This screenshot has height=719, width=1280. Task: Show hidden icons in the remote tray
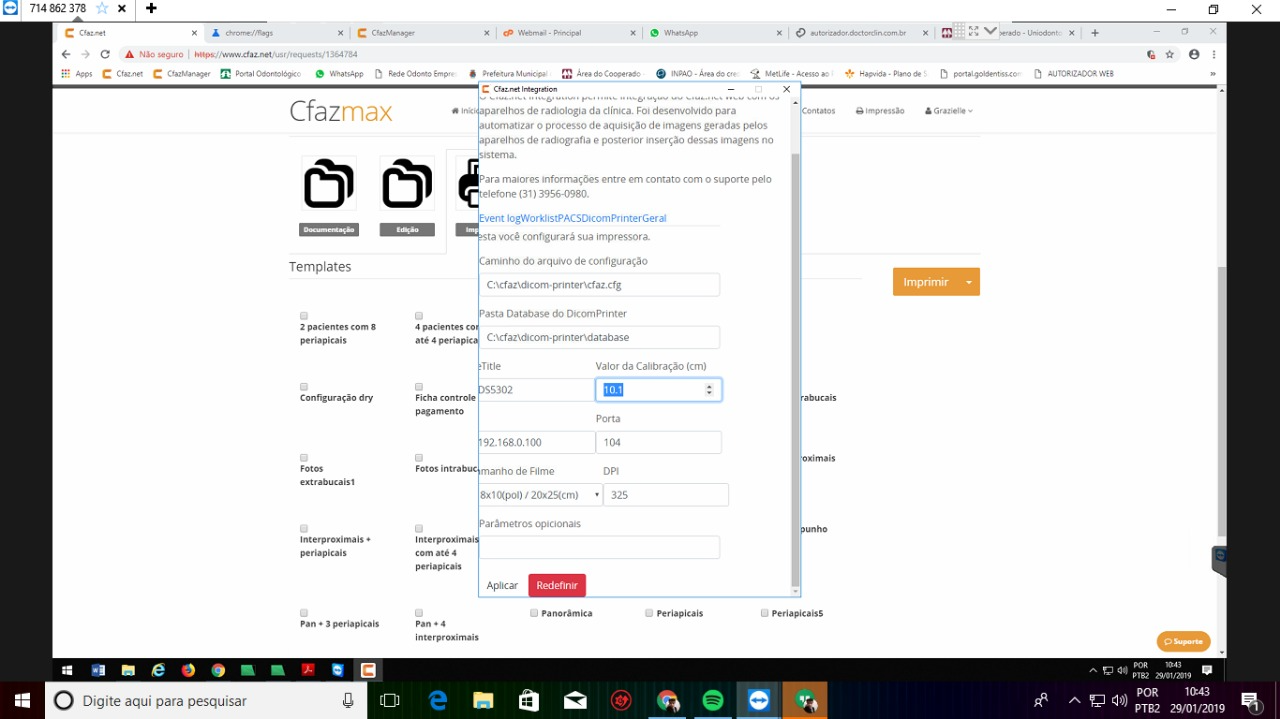(1093, 670)
